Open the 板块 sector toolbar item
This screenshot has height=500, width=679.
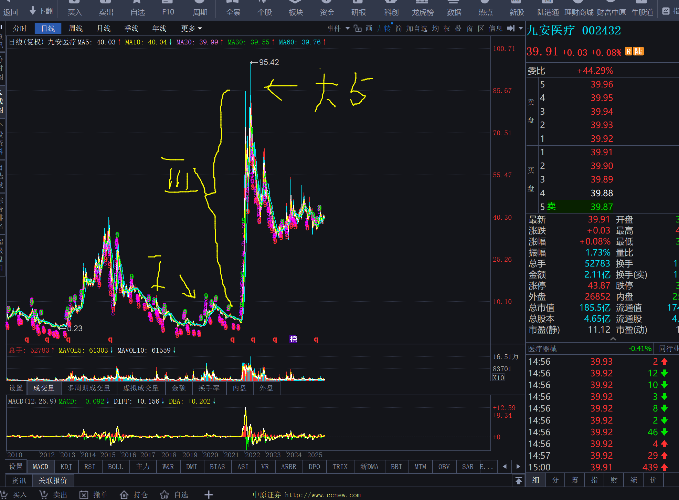[x=296, y=8]
